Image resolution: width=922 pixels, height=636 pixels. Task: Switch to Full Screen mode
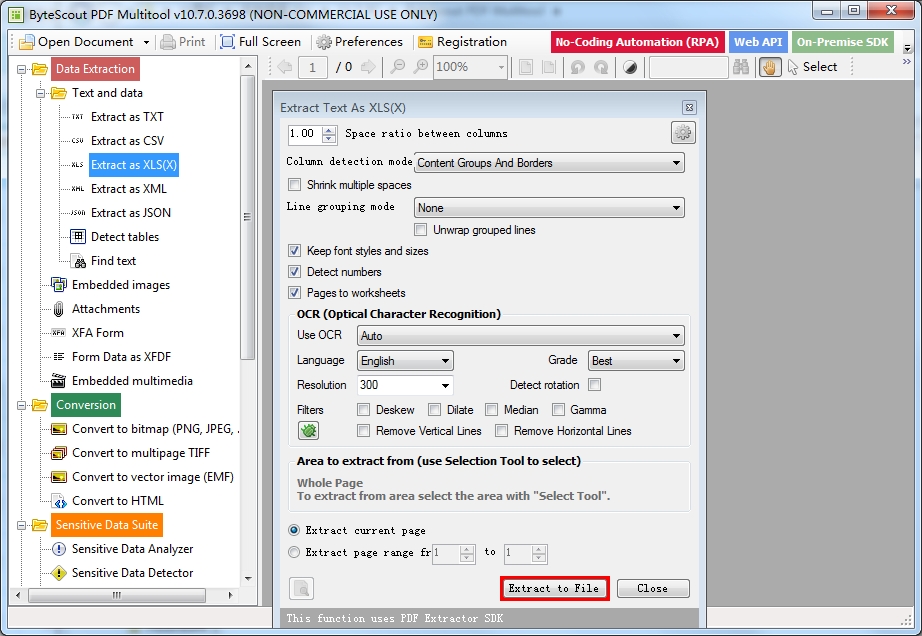[260, 42]
